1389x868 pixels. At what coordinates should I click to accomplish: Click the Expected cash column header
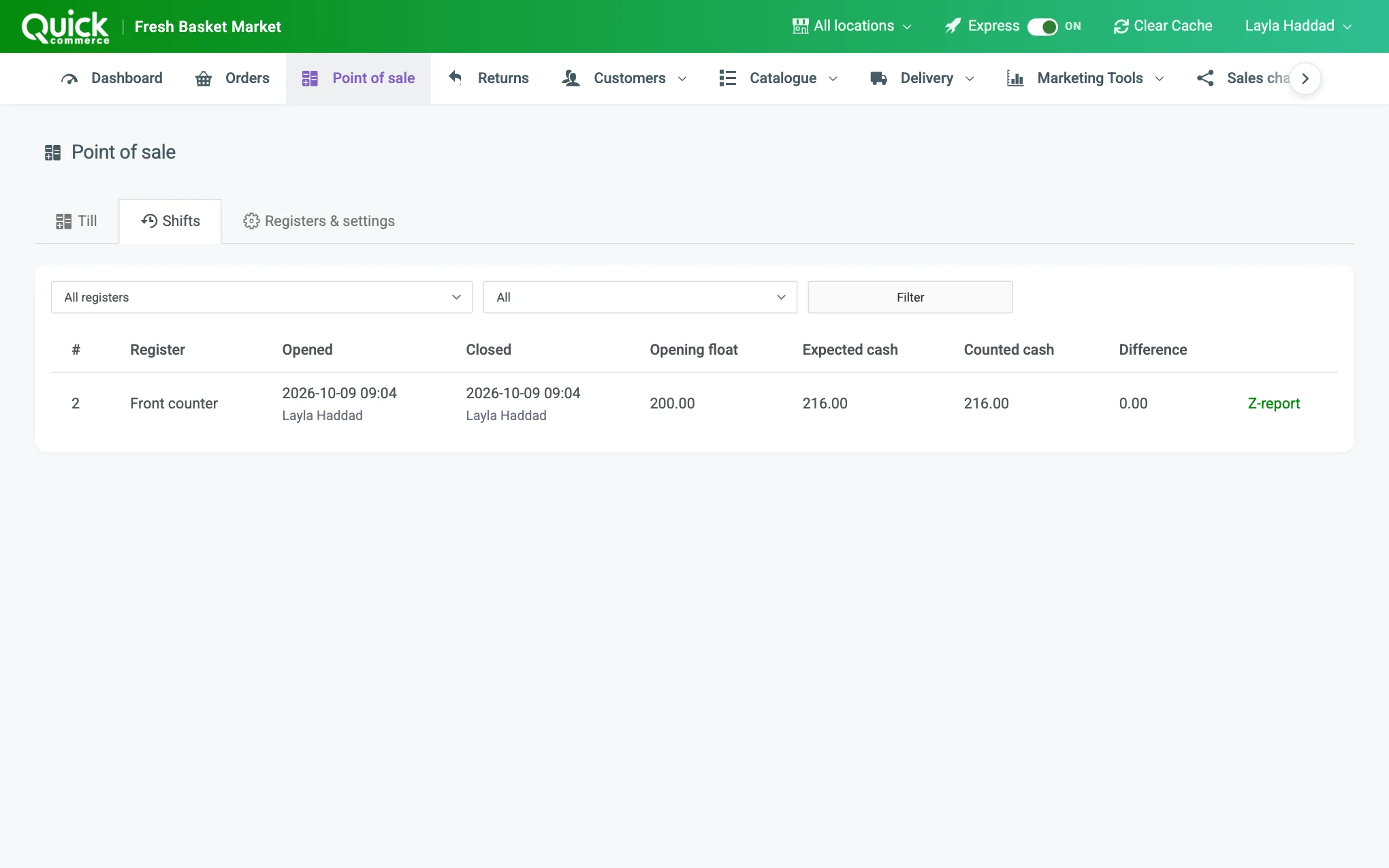pos(850,350)
